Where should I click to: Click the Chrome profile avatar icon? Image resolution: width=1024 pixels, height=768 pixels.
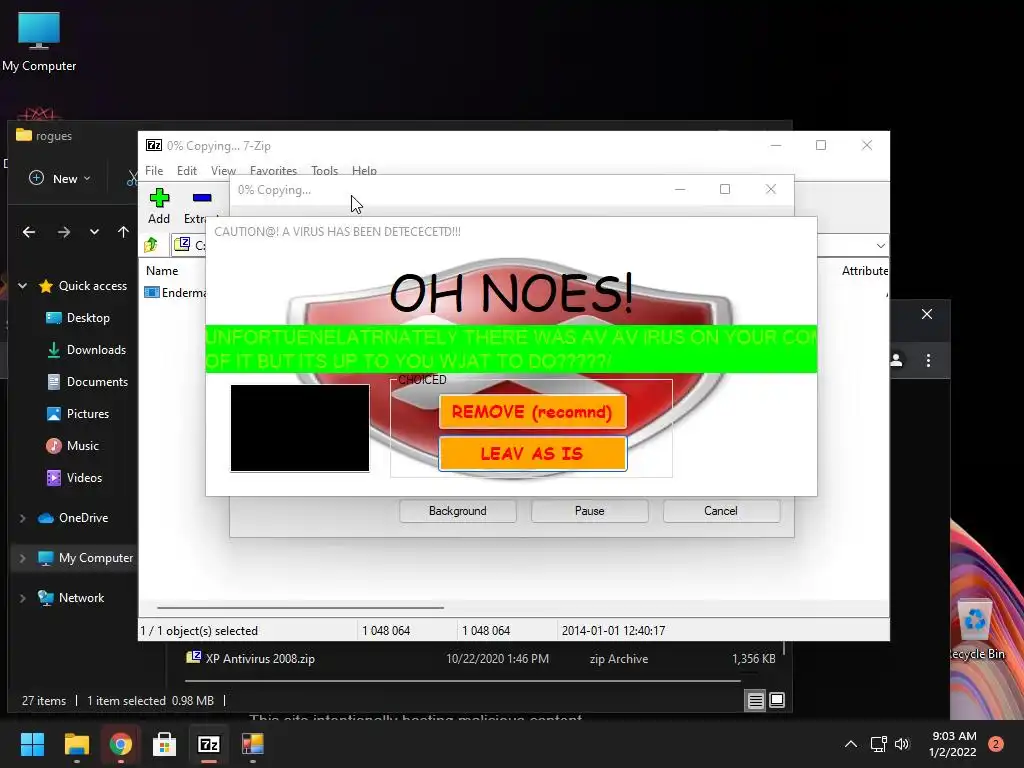tap(897, 360)
